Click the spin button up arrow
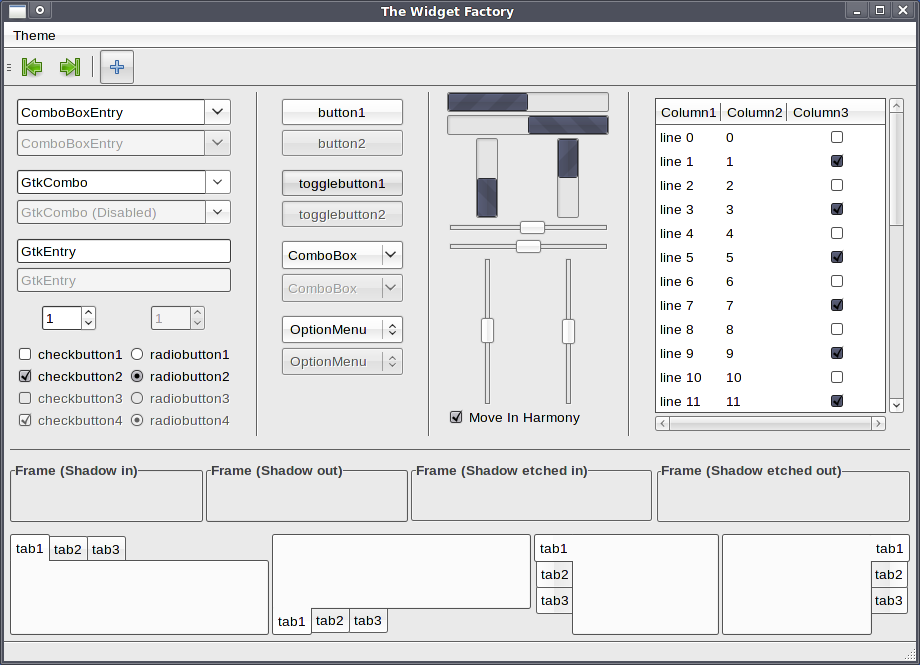Viewport: 920px width, 665px height. tap(88, 313)
